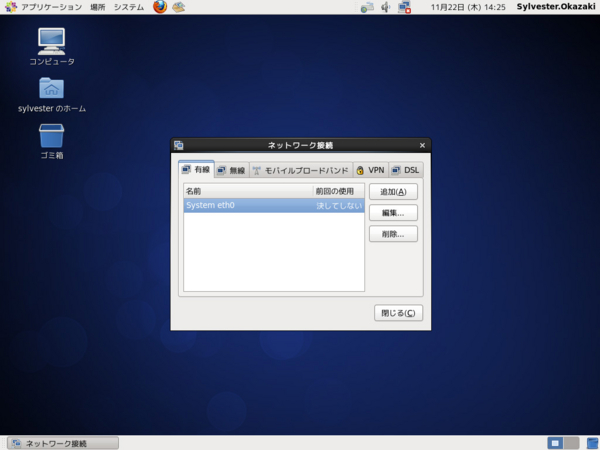Click the 追加(A) button
The height and width of the screenshot is (450, 600).
[393, 192]
